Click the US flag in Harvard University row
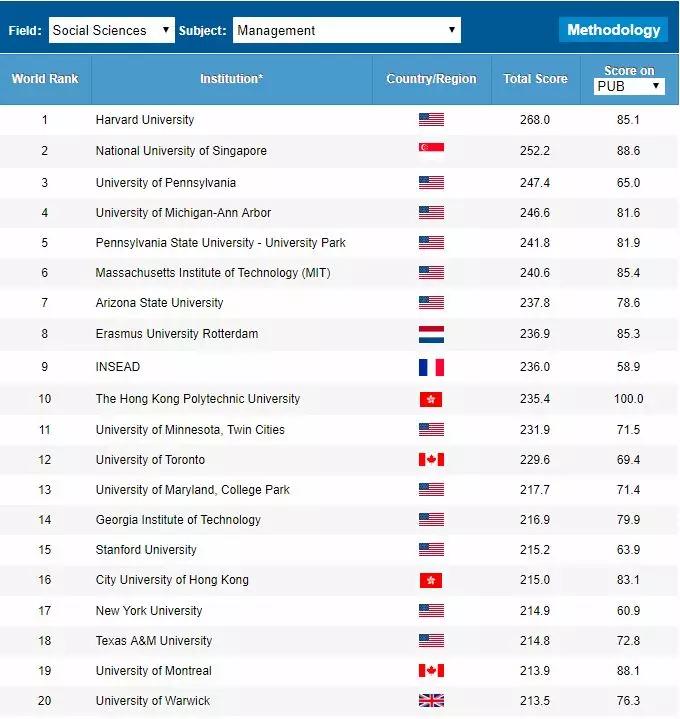This screenshot has height=719, width=680. click(x=431, y=120)
